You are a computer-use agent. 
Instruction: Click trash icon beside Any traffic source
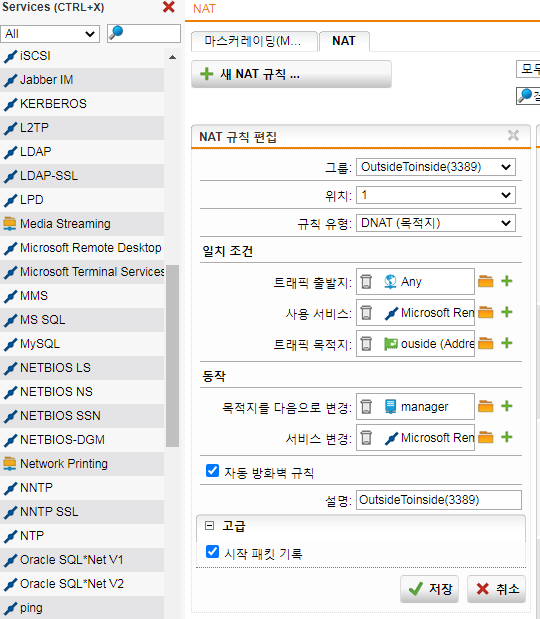(x=366, y=281)
